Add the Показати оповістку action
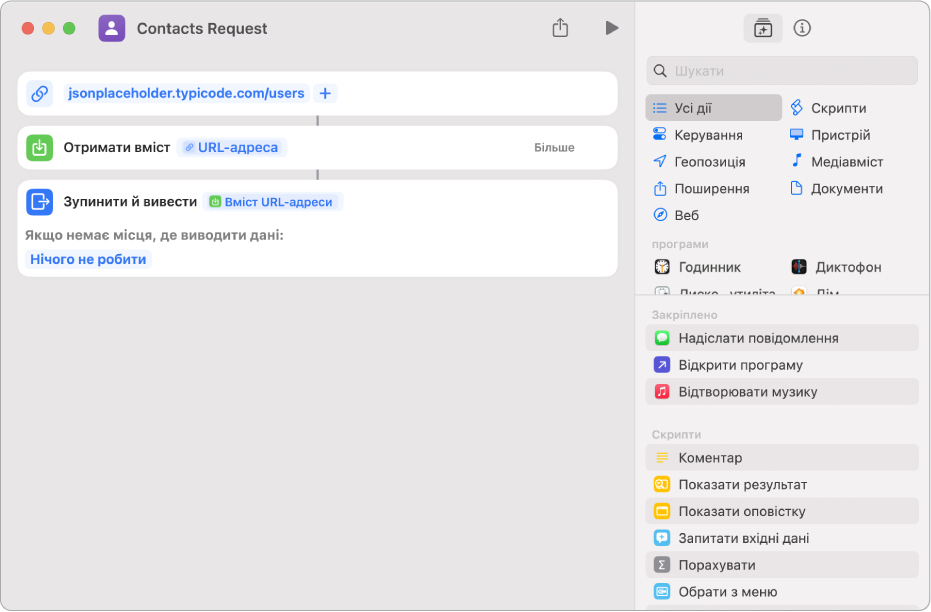The width and height of the screenshot is (931, 612). point(782,511)
